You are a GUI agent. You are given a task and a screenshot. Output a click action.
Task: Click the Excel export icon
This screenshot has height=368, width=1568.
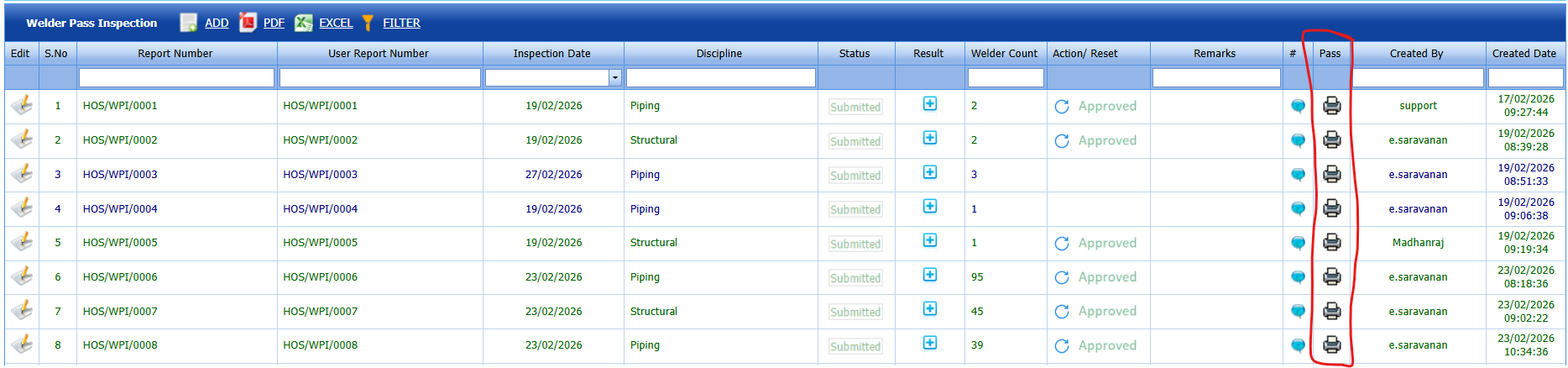point(303,23)
